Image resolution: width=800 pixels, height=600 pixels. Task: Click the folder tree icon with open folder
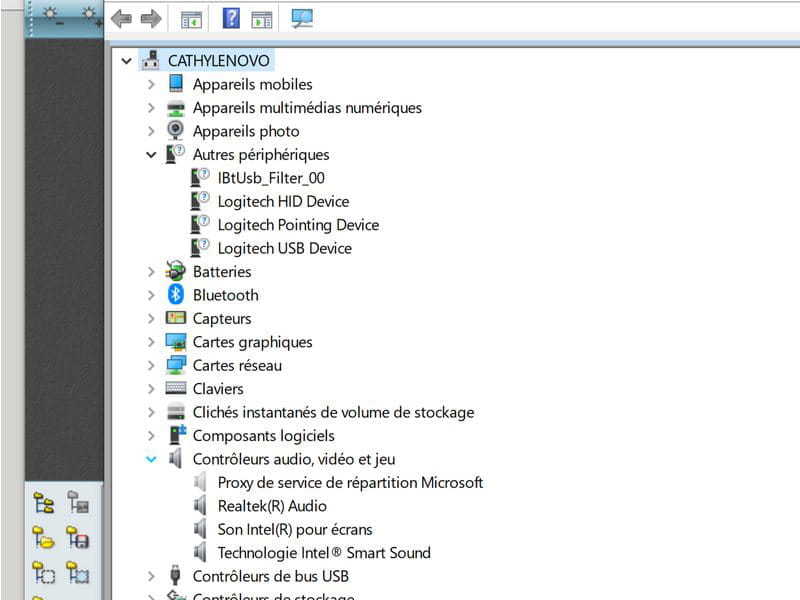click(44, 538)
